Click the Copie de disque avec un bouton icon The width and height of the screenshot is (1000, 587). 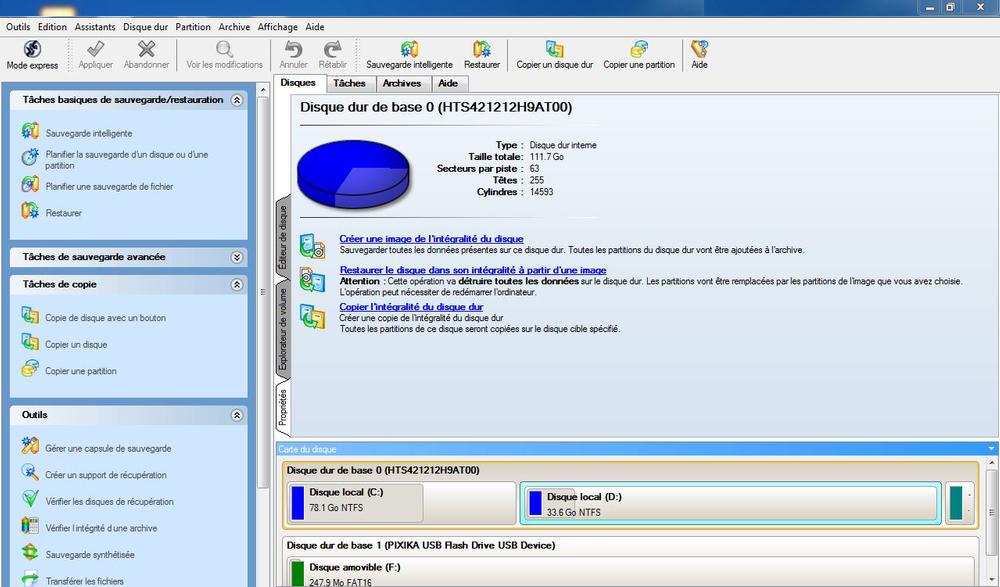click(x=30, y=316)
